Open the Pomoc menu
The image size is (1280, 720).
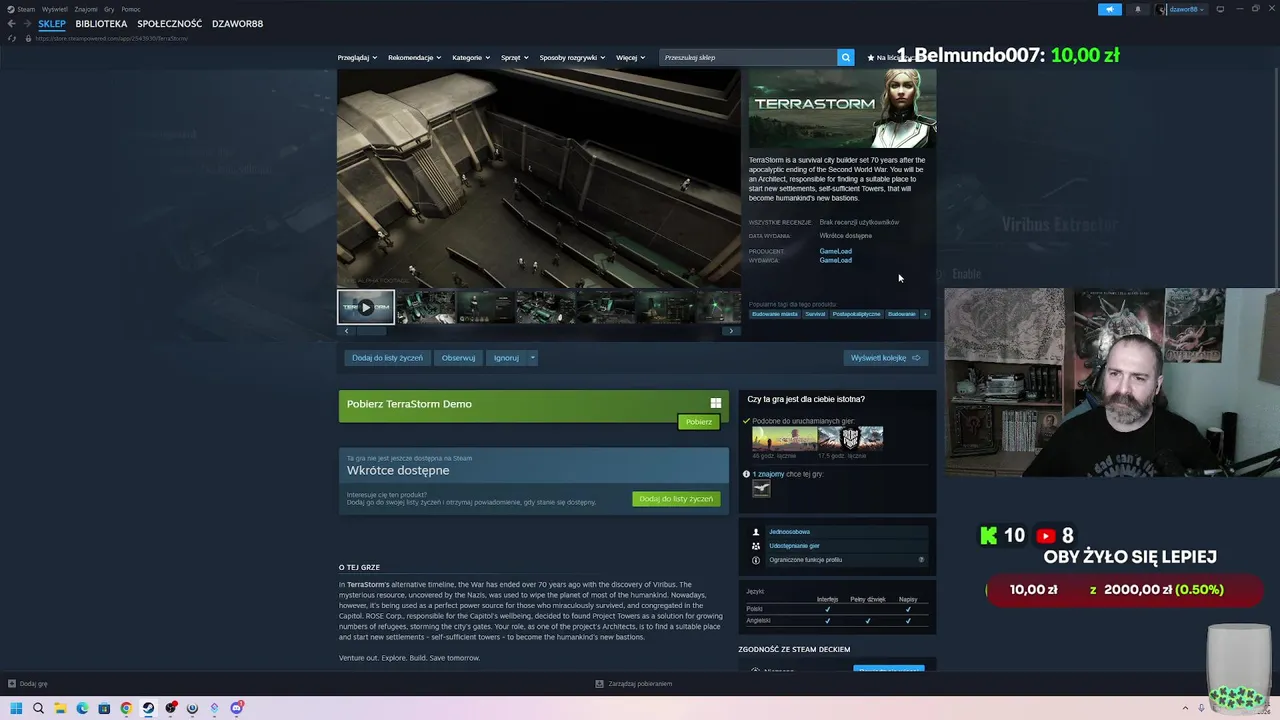(131, 9)
